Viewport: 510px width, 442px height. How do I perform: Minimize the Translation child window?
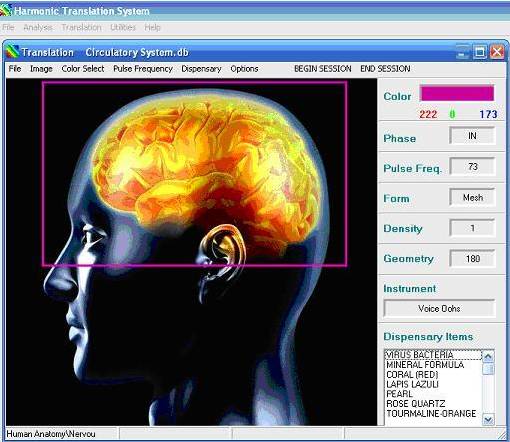tap(463, 52)
